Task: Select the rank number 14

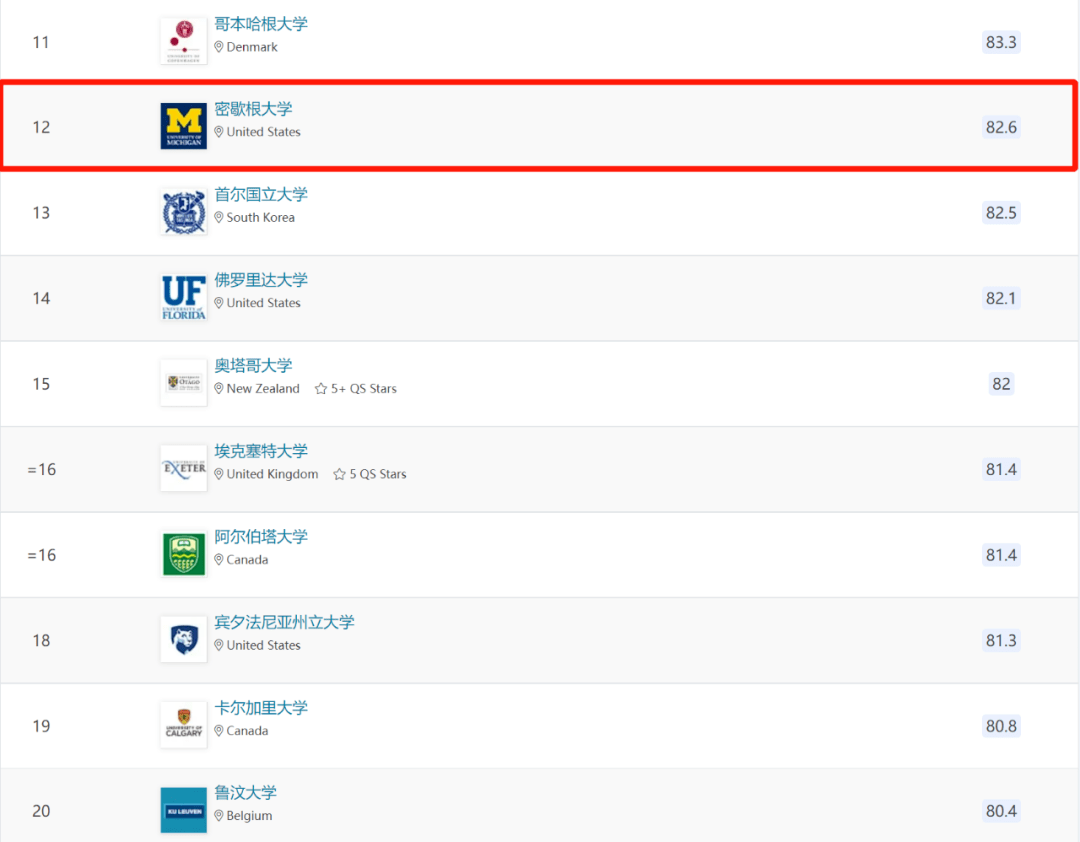Action: pyautogui.click(x=41, y=298)
